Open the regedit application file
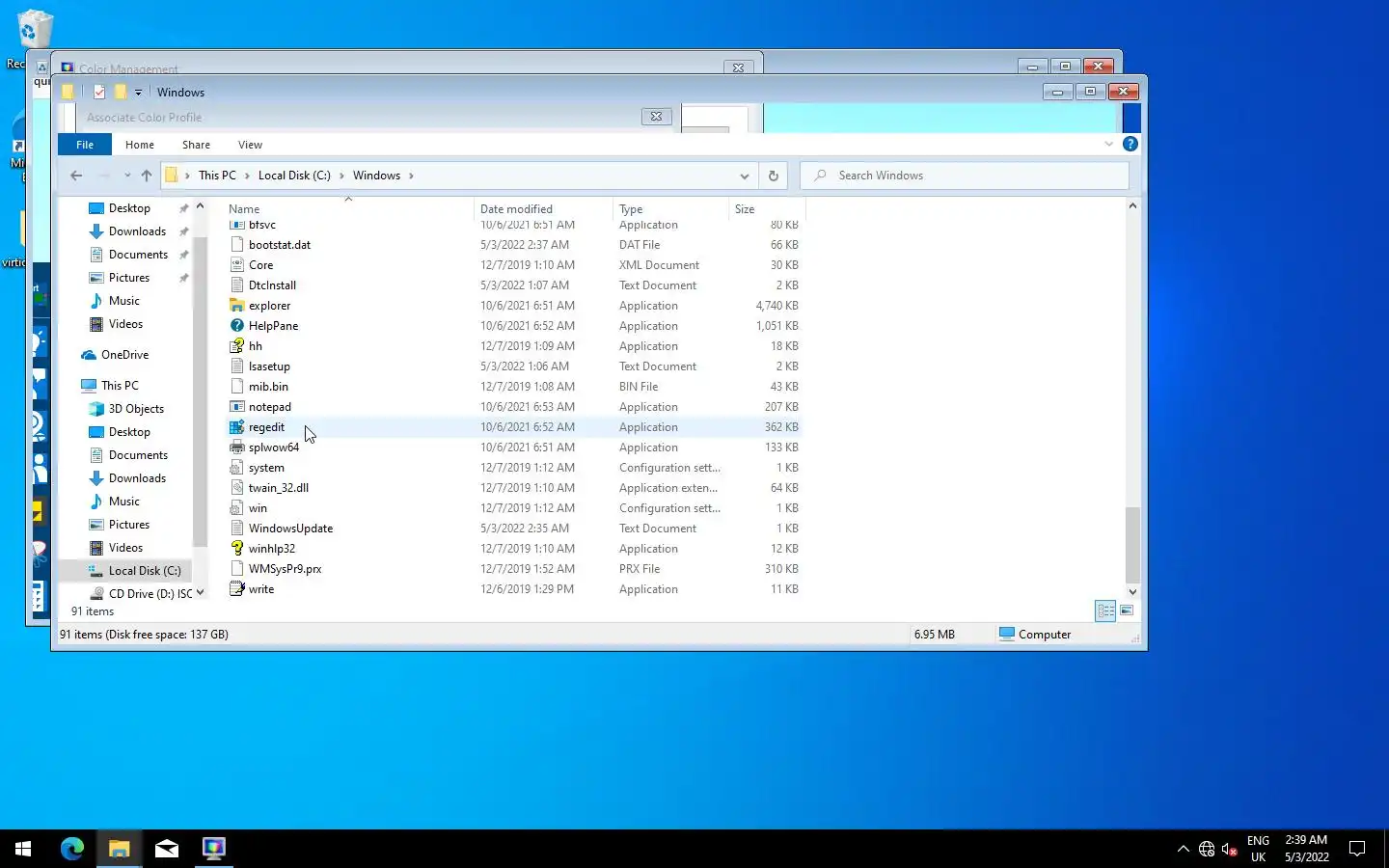This screenshot has width=1389, height=868. (x=266, y=427)
